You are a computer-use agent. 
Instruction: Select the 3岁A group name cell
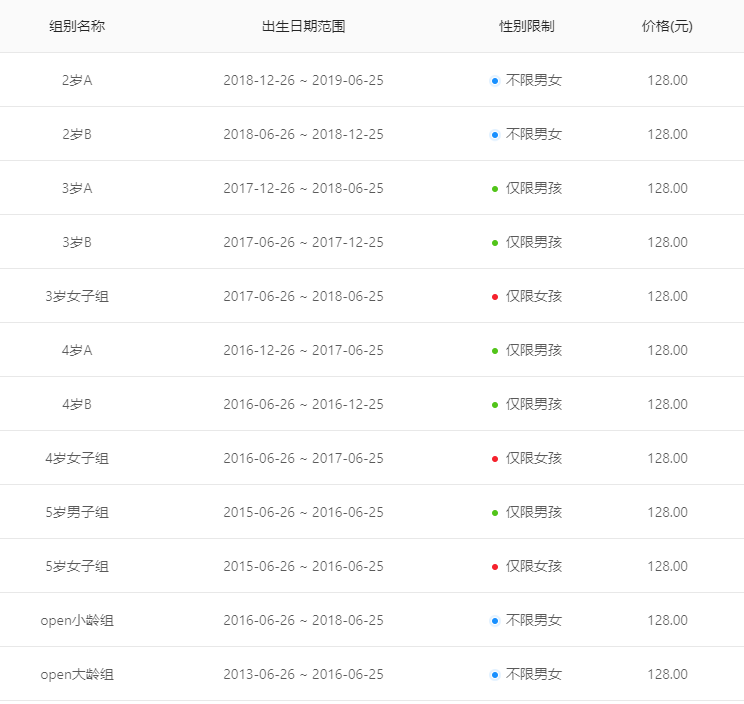(x=77, y=188)
